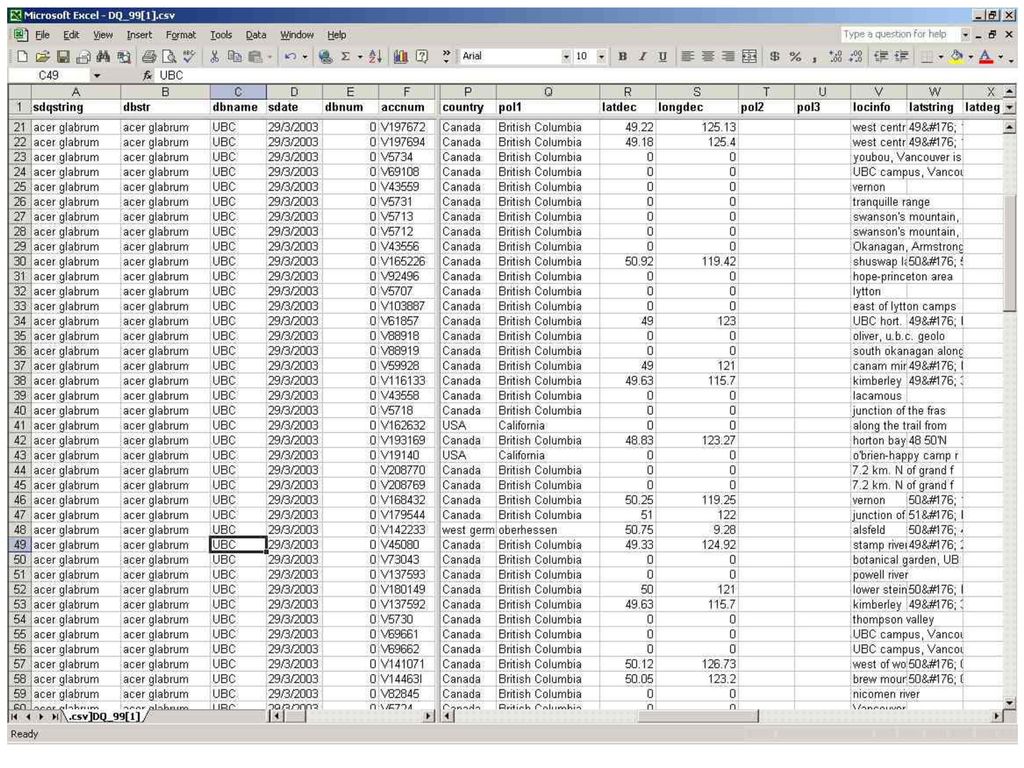This screenshot has height=768, width=1024.
Task: Insert a function with the fx button
Action: point(148,75)
